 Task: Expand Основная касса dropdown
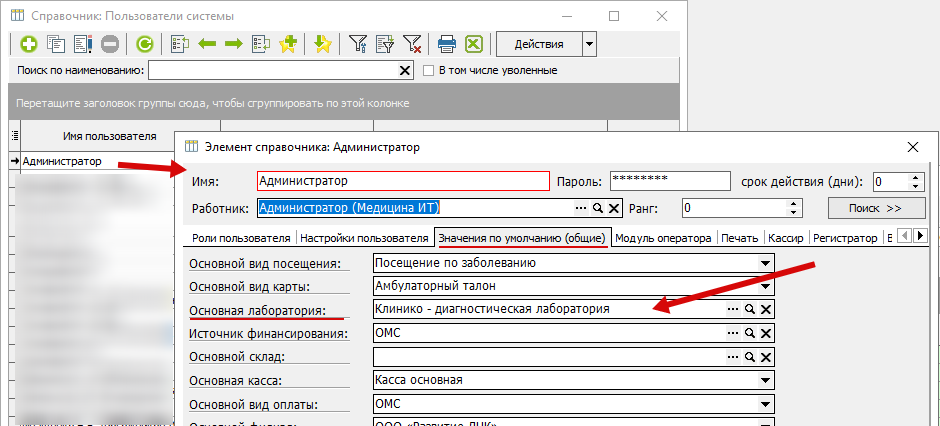coord(764,380)
